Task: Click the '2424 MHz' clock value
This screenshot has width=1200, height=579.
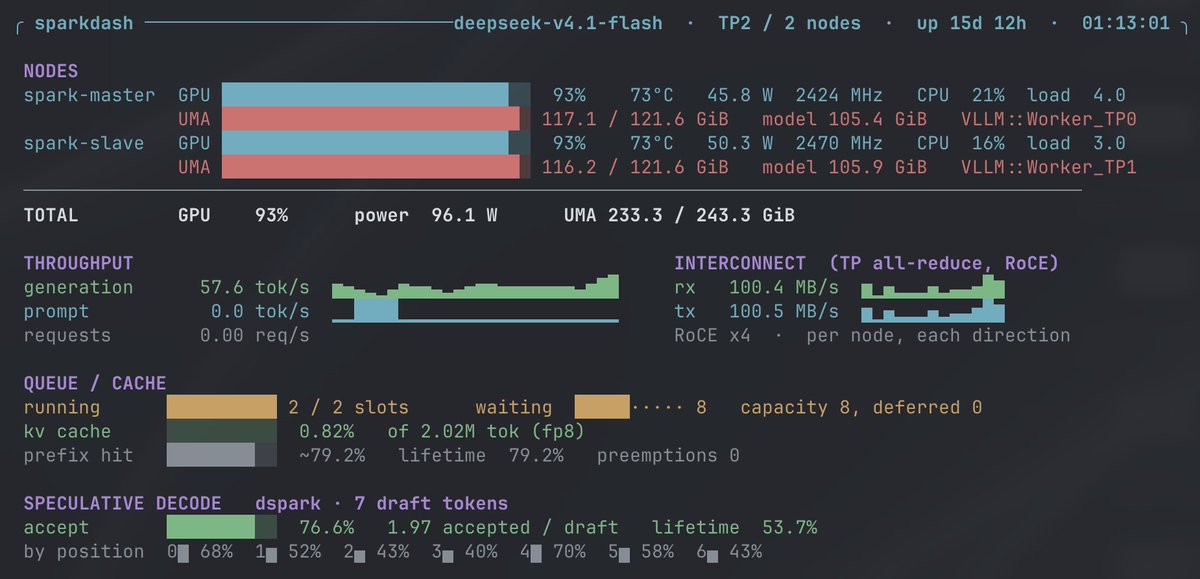Action: (x=839, y=96)
